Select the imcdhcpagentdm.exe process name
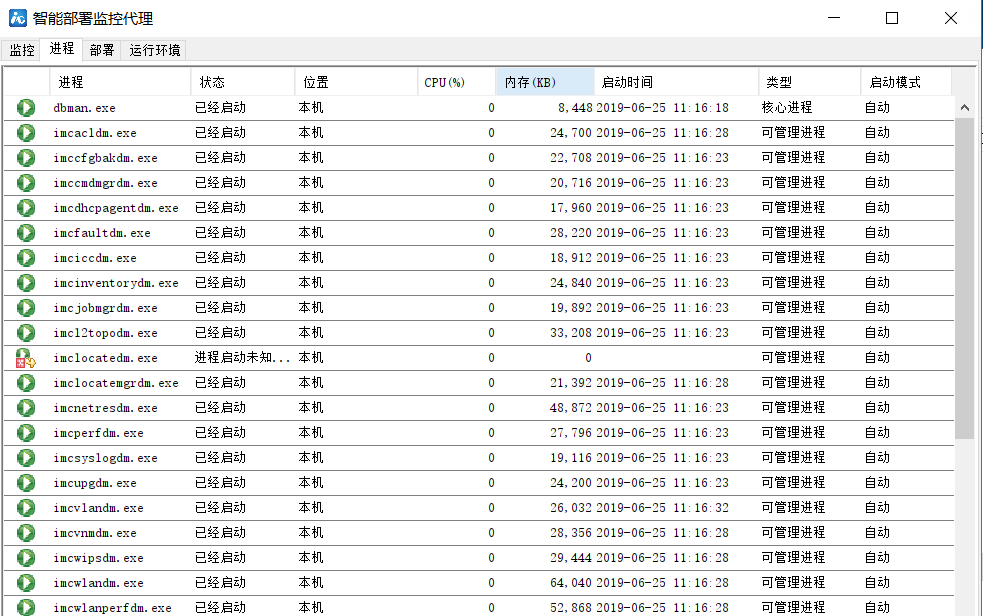Image resolution: width=983 pixels, height=616 pixels. point(116,208)
